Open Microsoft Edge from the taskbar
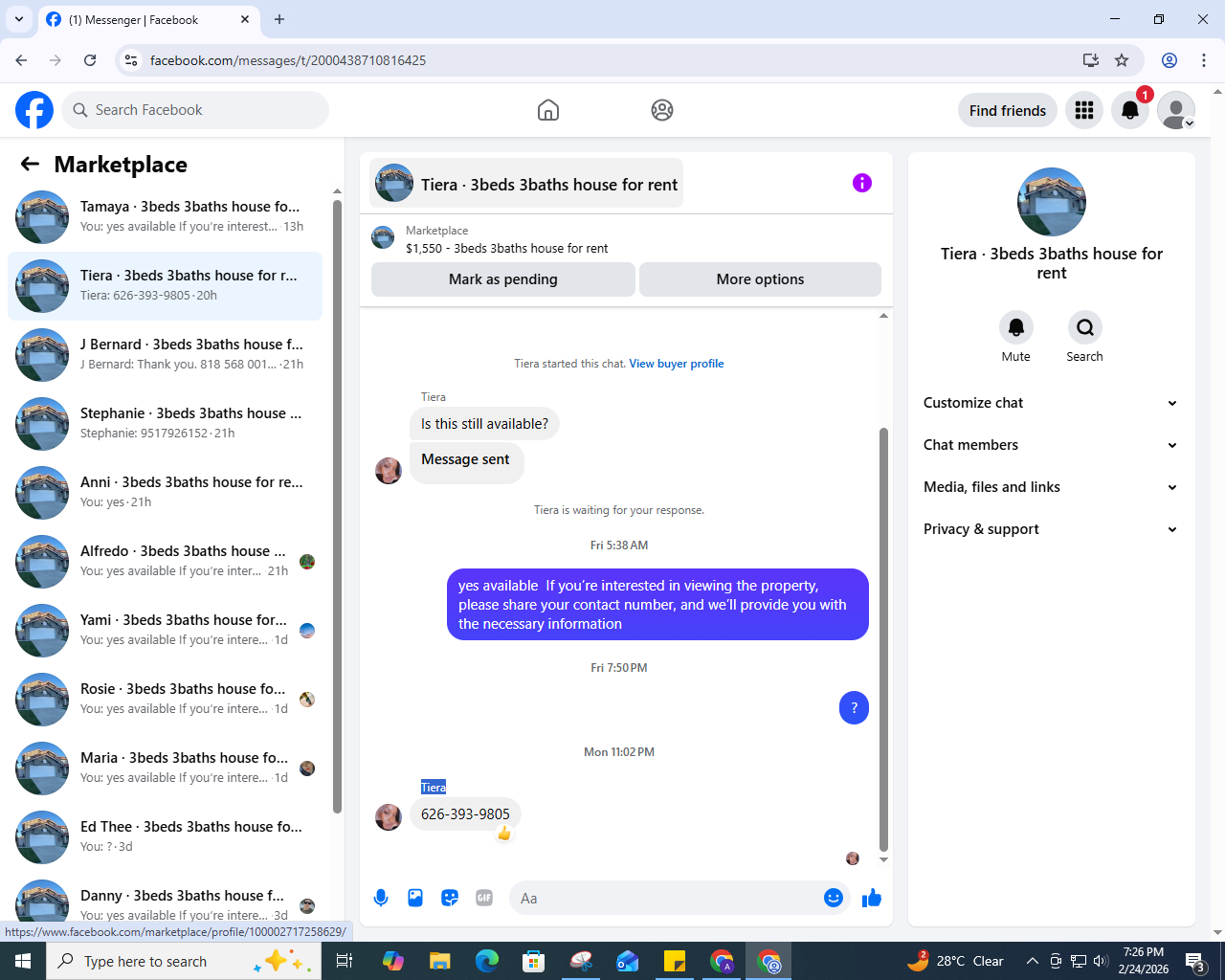Image resolution: width=1225 pixels, height=980 pixels. 487,961
